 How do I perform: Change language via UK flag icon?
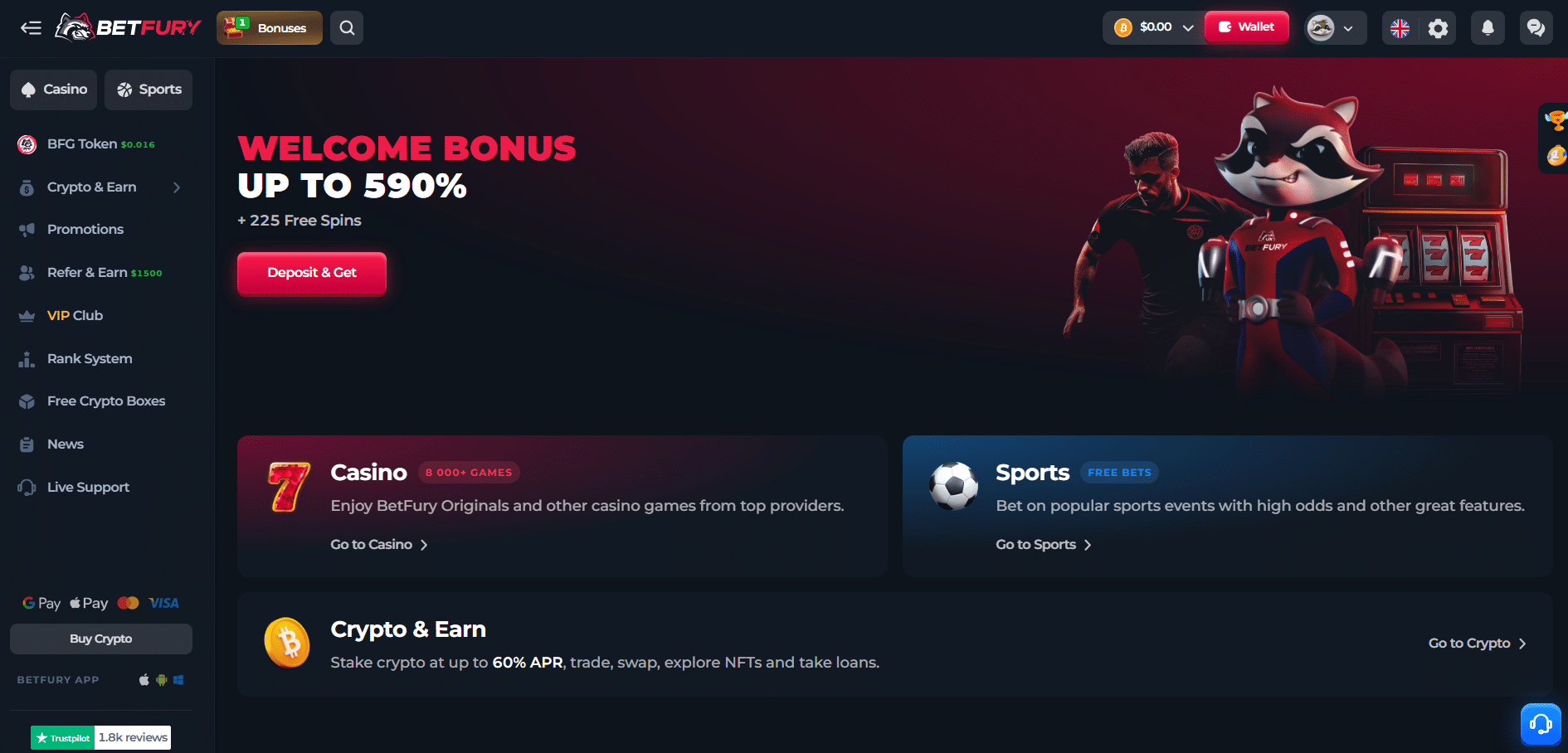point(1400,28)
